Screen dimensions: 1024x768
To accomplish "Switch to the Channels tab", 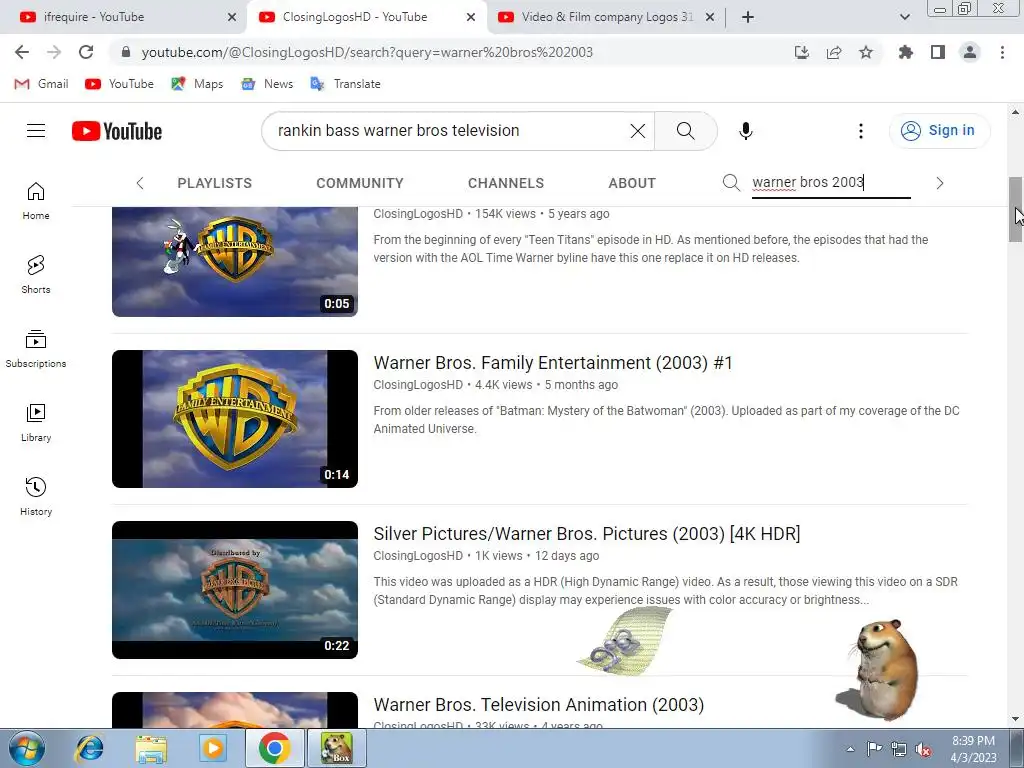I will 506,183.
